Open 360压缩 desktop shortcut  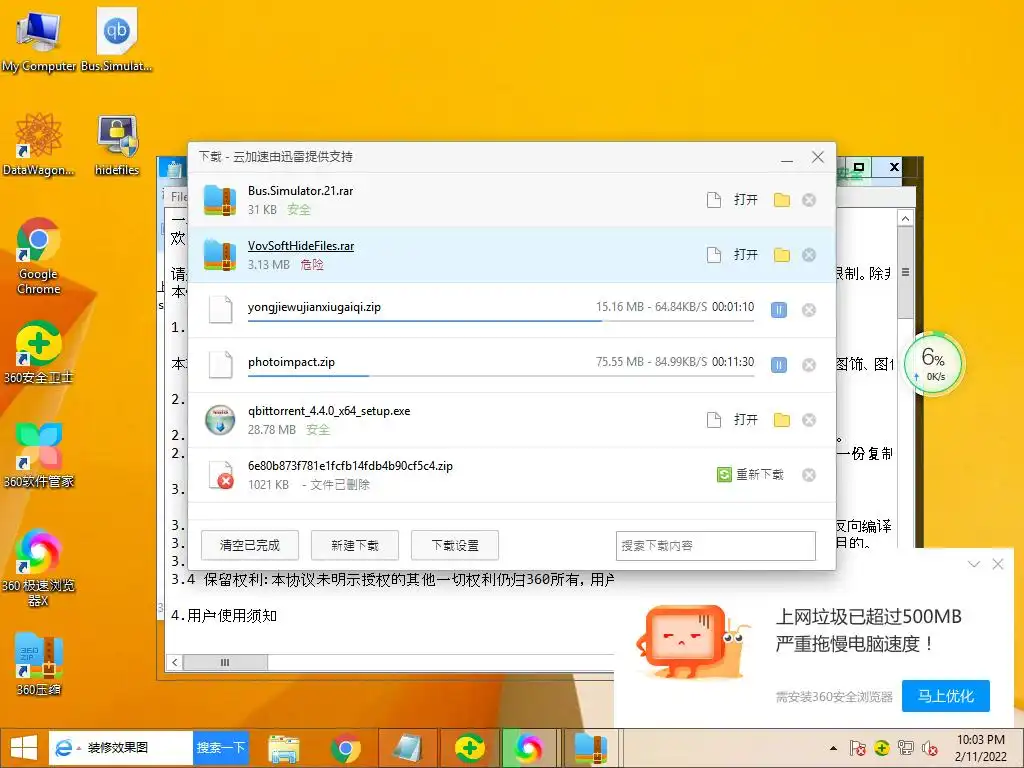point(39,664)
